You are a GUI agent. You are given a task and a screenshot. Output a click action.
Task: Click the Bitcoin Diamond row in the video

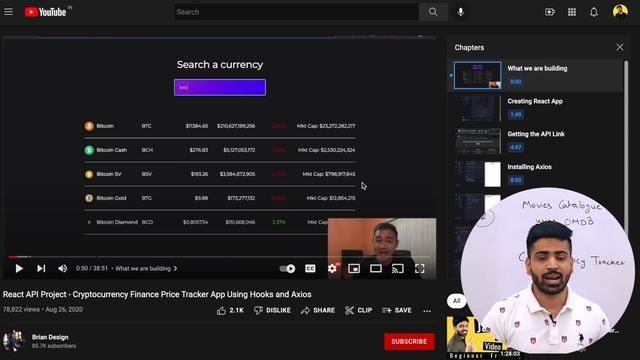[206, 222]
